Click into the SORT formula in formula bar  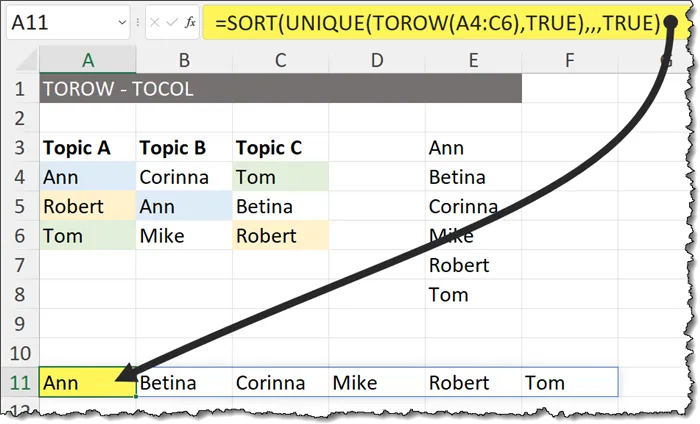(x=430, y=21)
